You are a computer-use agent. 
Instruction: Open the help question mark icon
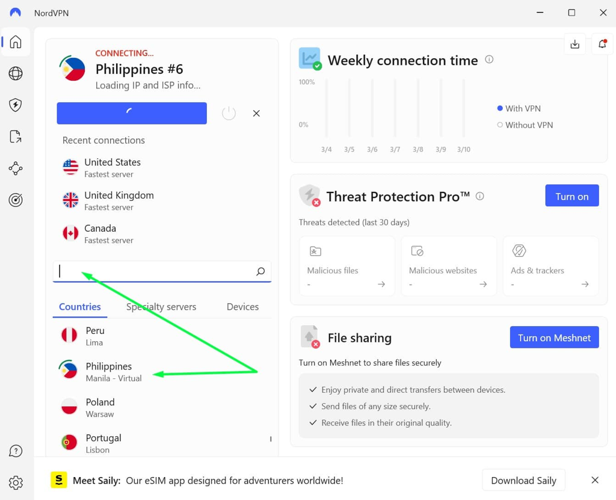[16, 451]
